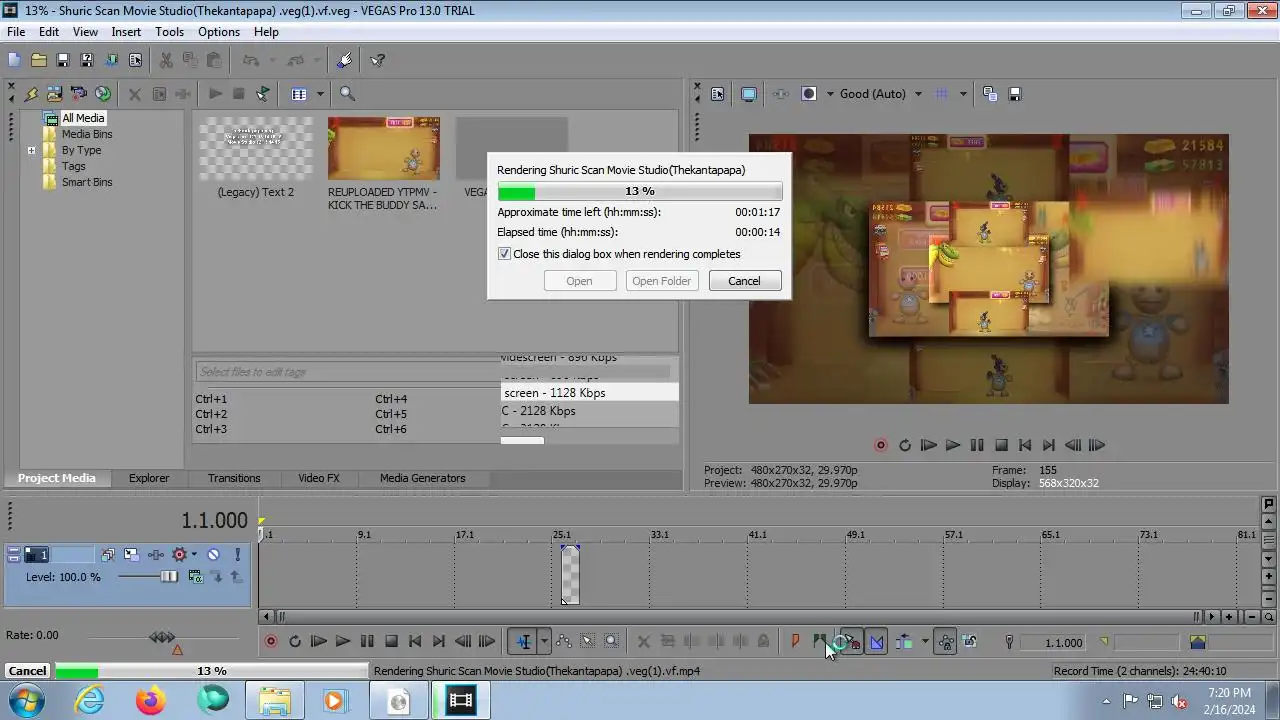Screen dimensions: 1280x720
Task: Open the Video Output FX icon
Action: click(x=781, y=94)
